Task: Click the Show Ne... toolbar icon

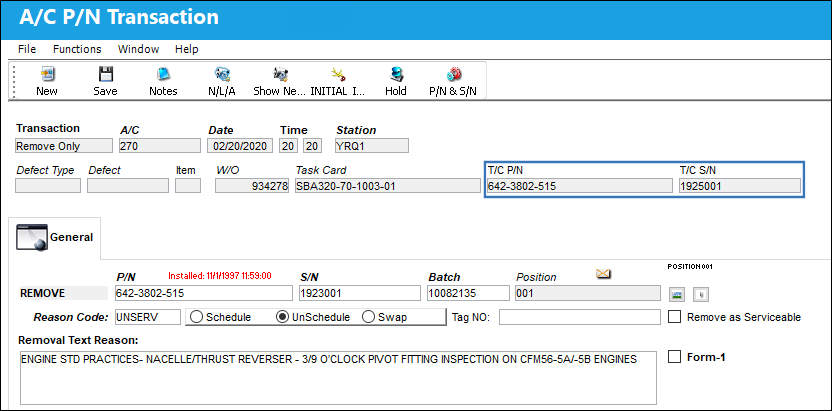Action: (280, 74)
